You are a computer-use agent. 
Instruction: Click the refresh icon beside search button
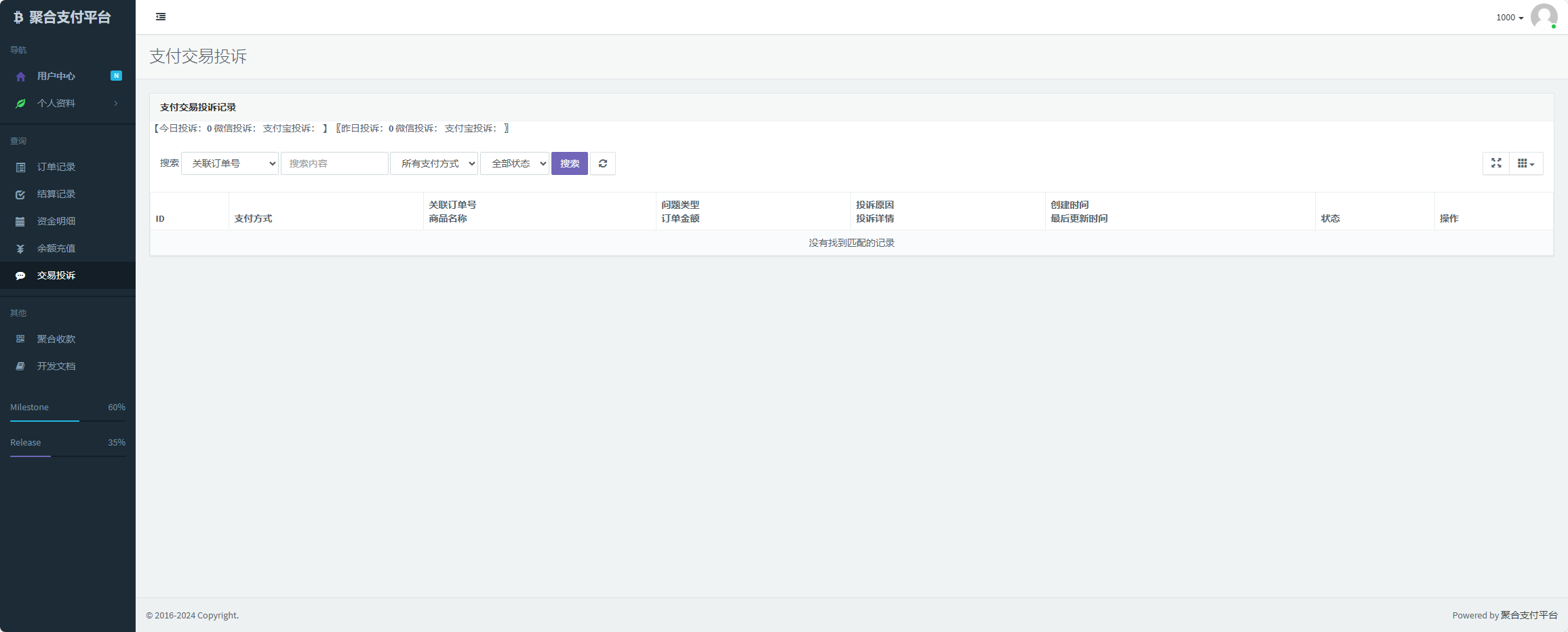[602, 163]
